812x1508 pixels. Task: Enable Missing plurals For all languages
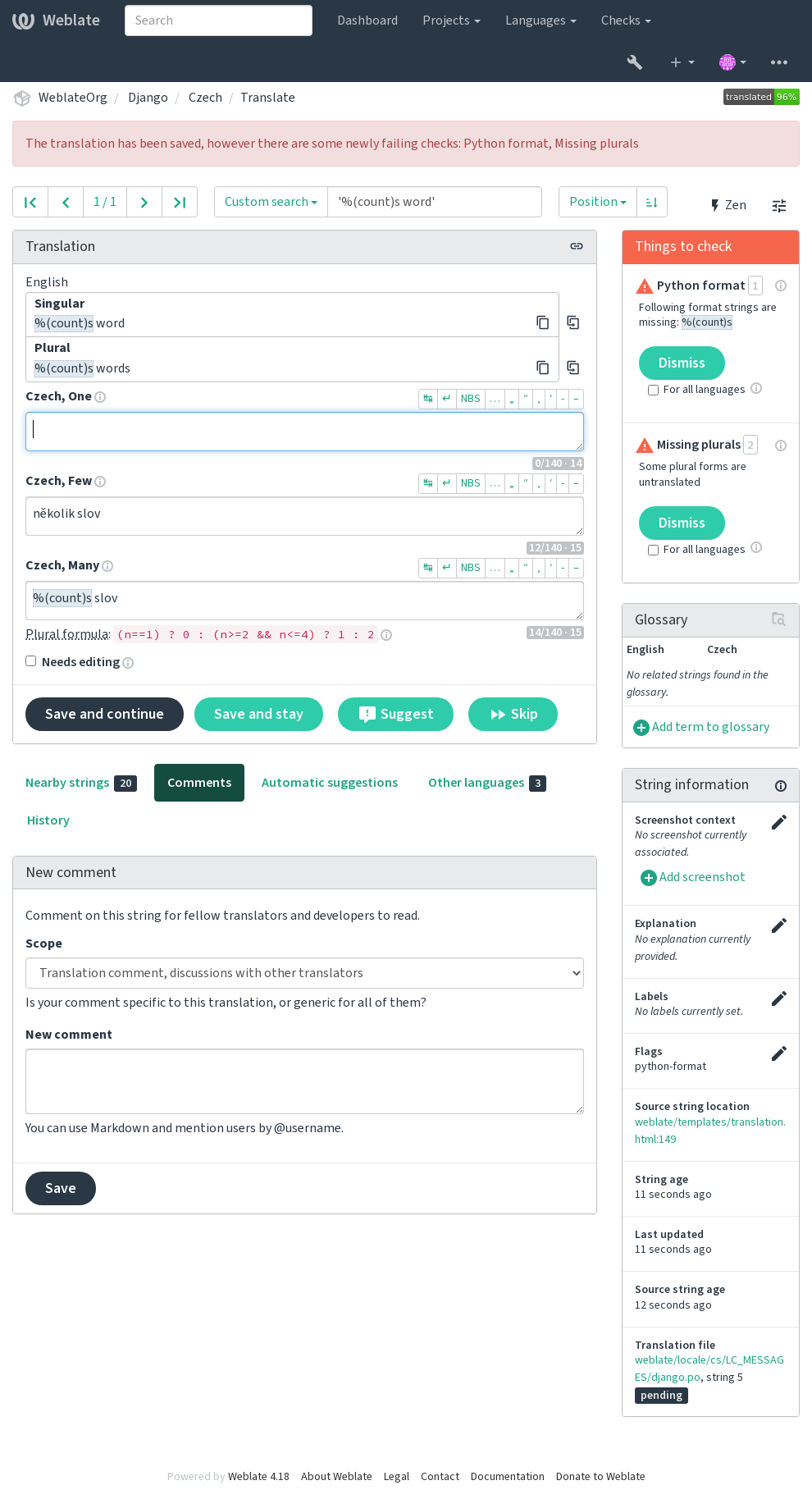click(x=653, y=550)
